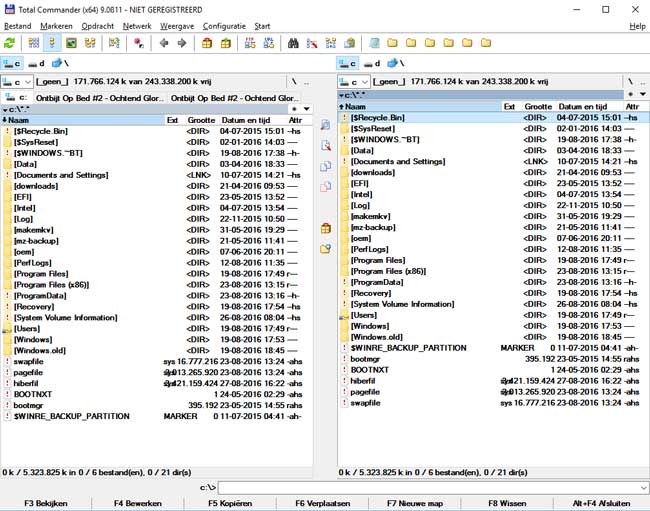Screen dimensions: 650x511
Task: Enable thumbnail view from the toolbar
Action: [71, 43]
